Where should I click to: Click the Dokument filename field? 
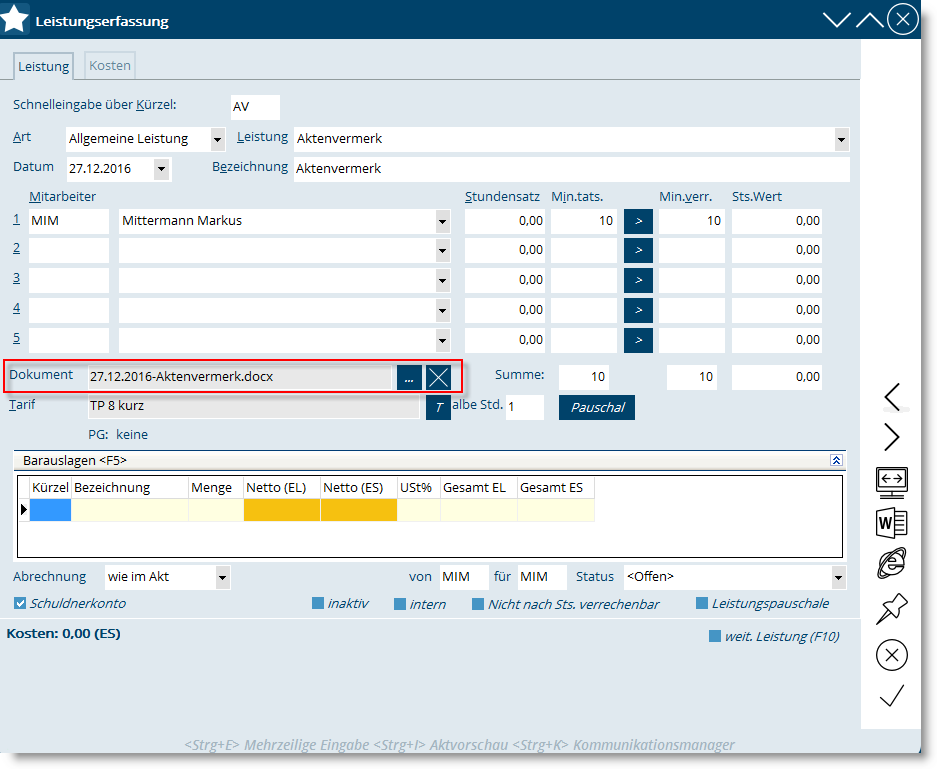(x=240, y=378)
